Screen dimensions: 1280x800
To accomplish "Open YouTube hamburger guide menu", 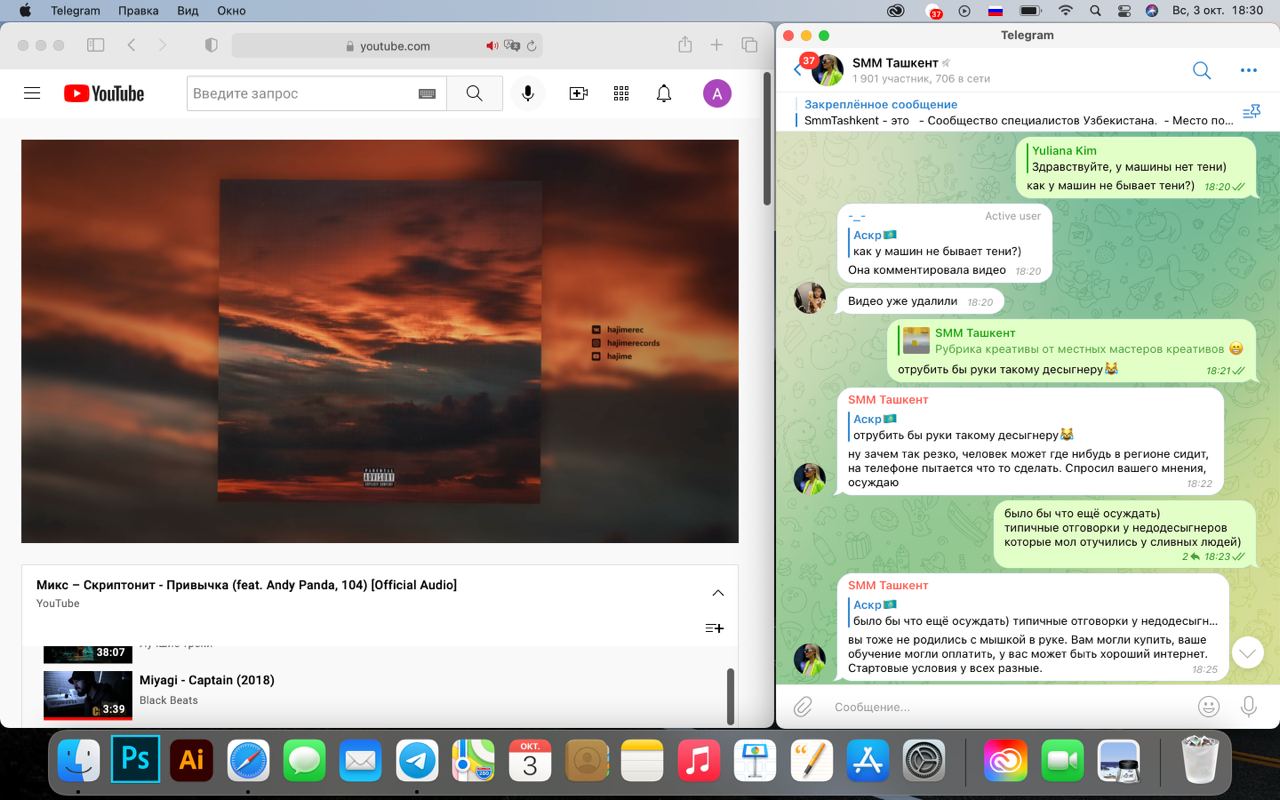I will pyautogui.click(x=32, y=93).
